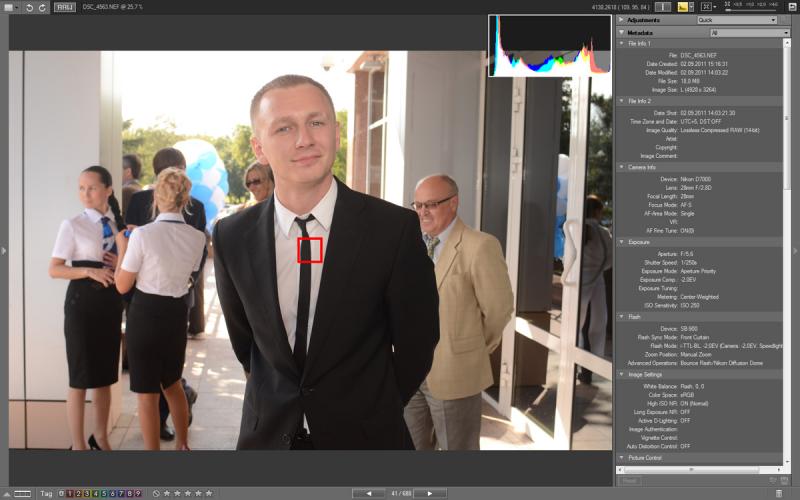800x500 pixels.
Task: Click the Tag label in status bar
Action: [46, 493]
